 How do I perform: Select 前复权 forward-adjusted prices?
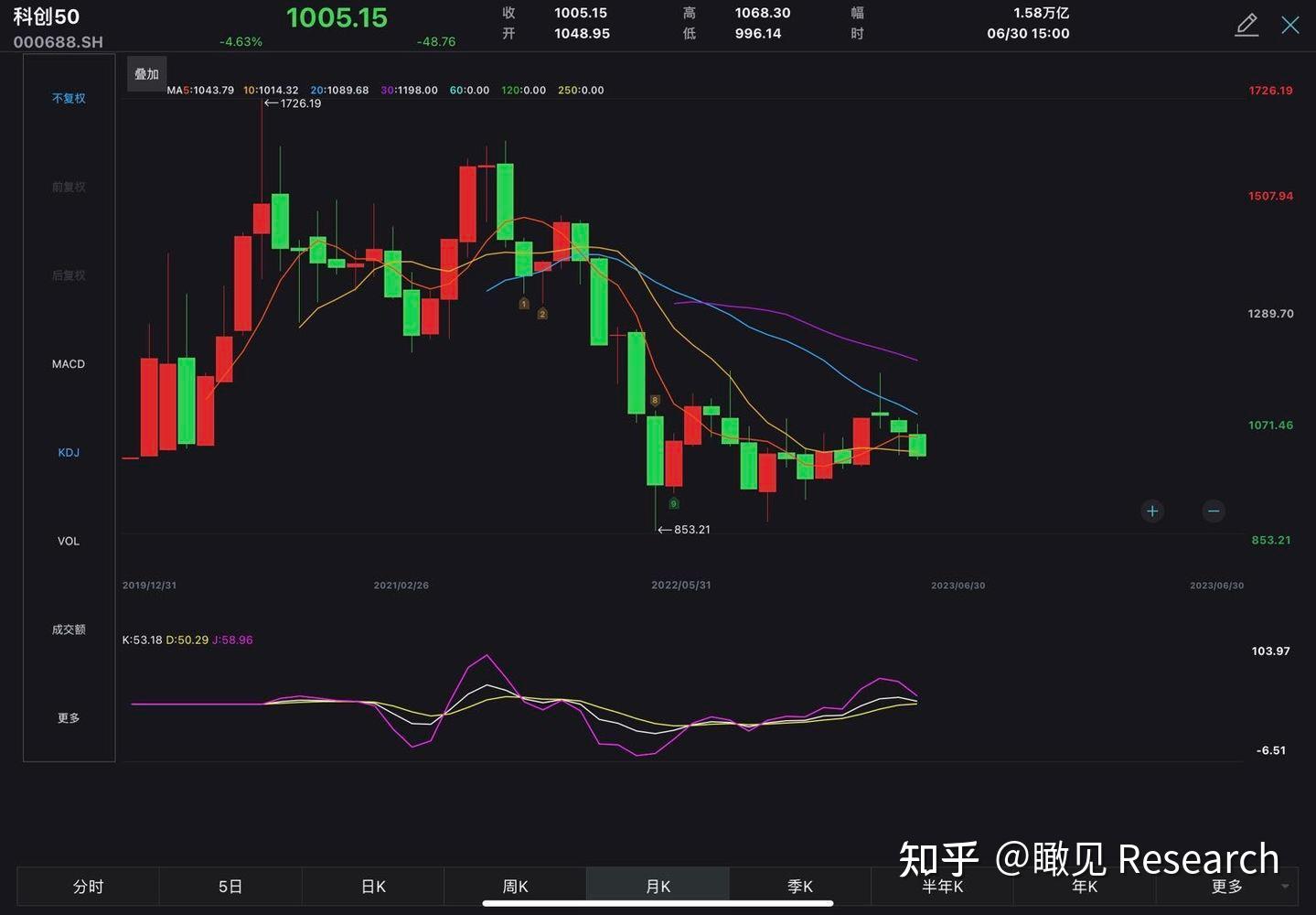tap(68, 187)
